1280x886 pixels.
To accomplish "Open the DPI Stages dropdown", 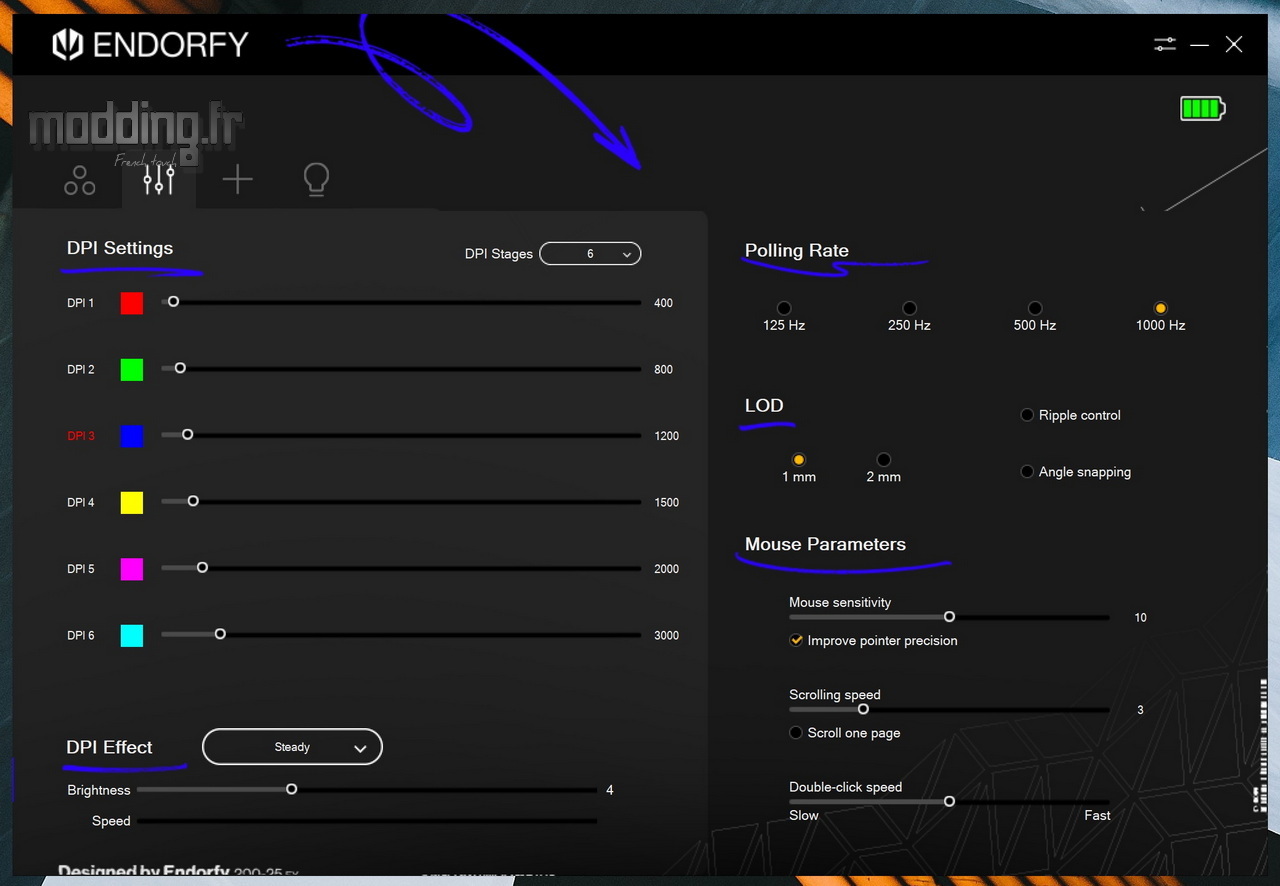I will coord(590,254).
